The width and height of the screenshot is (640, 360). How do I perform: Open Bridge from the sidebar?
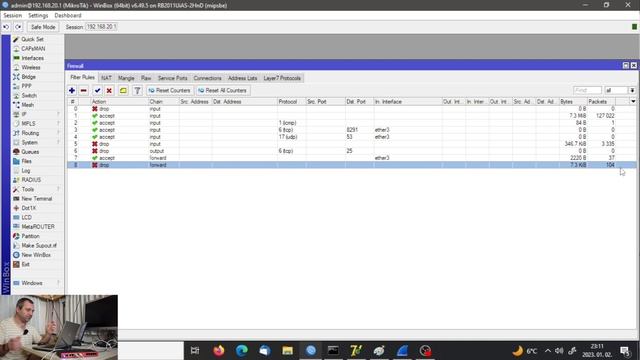tap(28, 77)
